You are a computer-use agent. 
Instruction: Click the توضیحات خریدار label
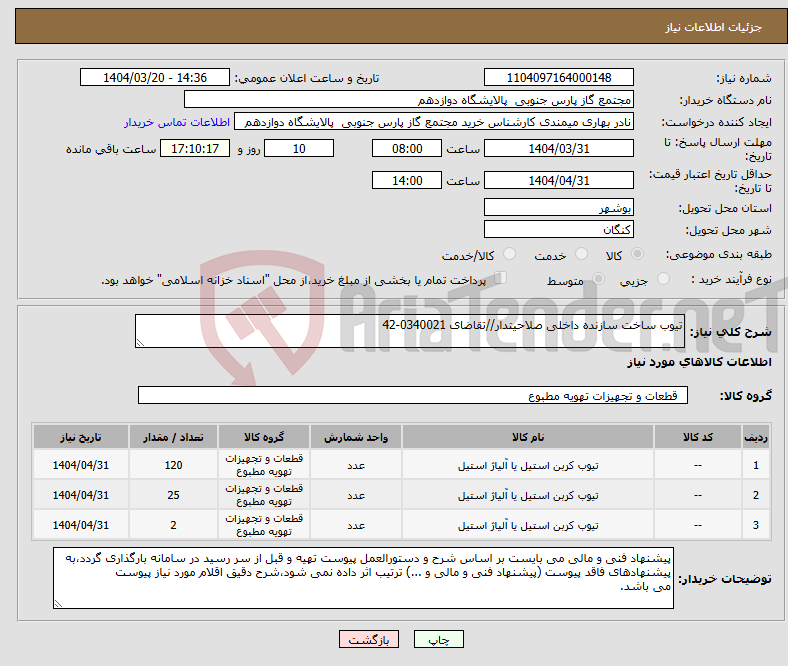coord(725,579)
